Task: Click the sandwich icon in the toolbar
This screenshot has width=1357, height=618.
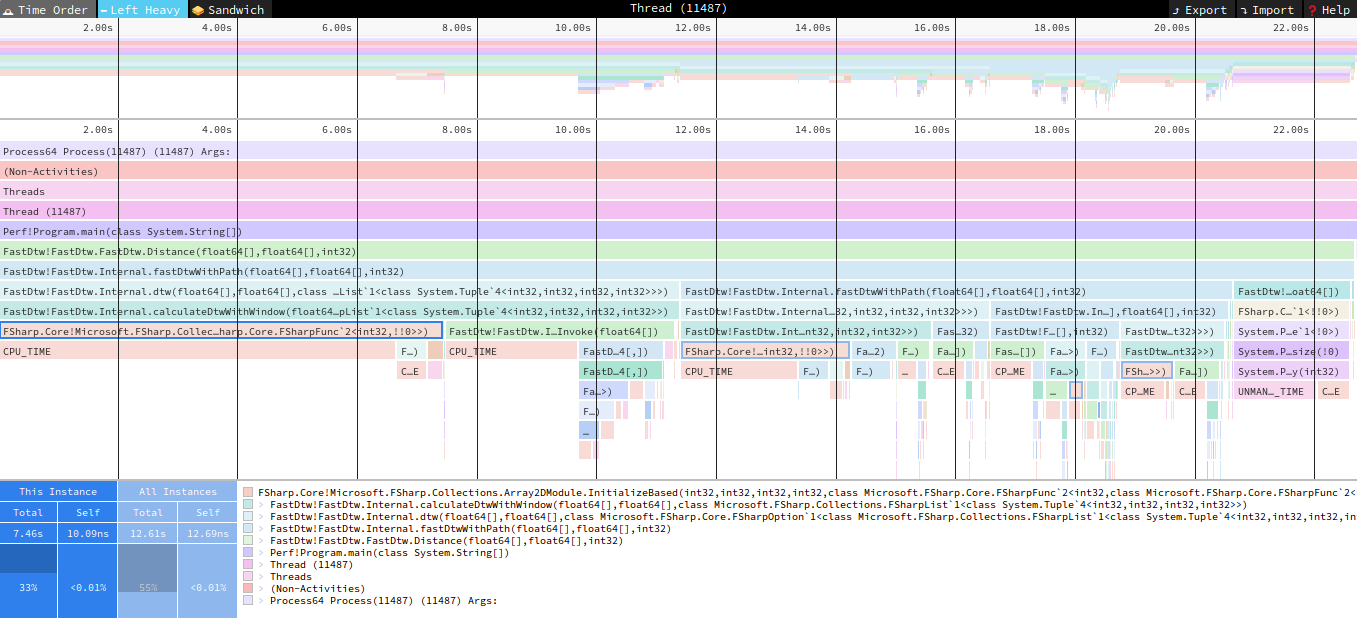Action: tap(198, 10)
